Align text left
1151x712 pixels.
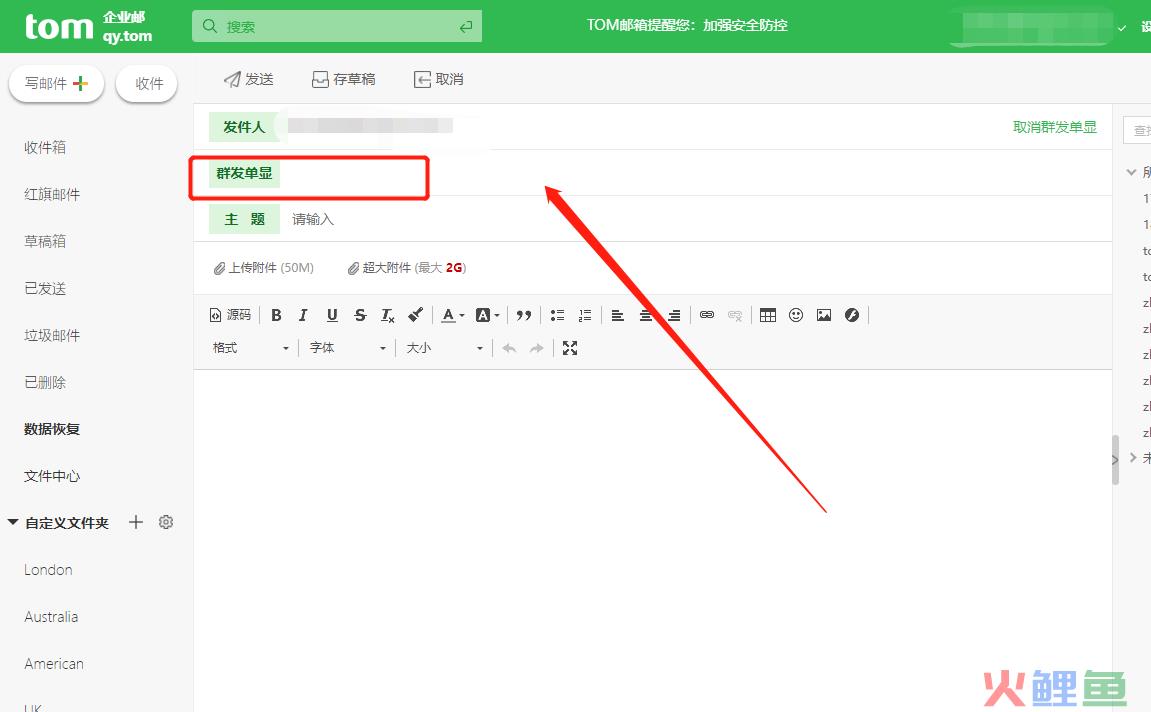pos(617,315)
